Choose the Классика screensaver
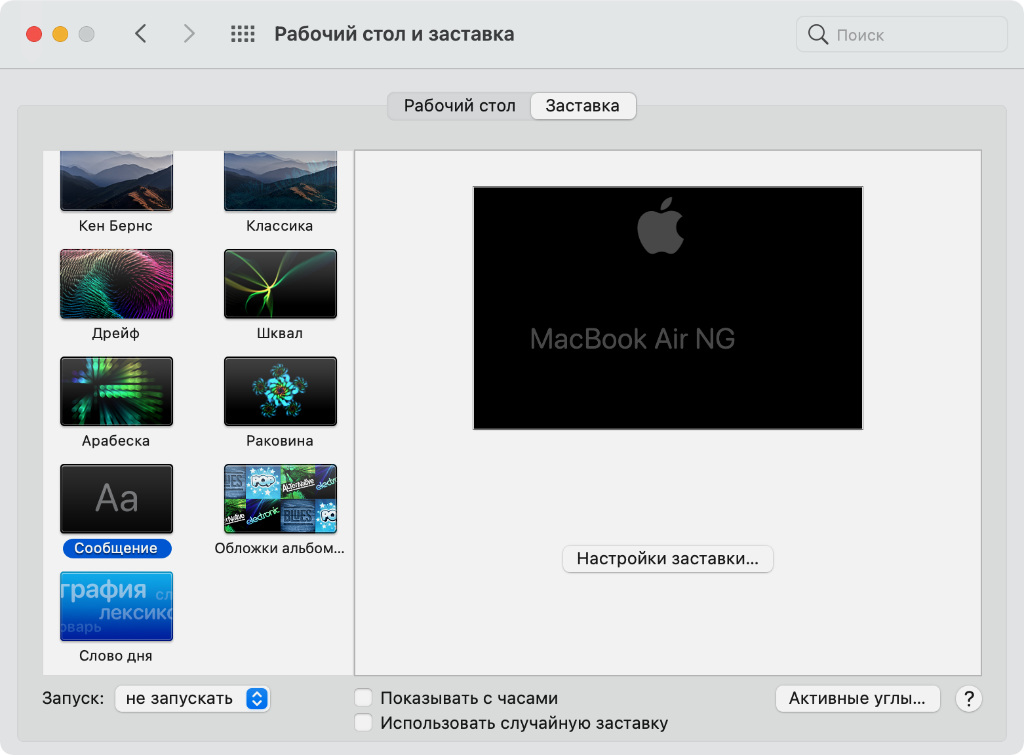 [x=280, y=181]
